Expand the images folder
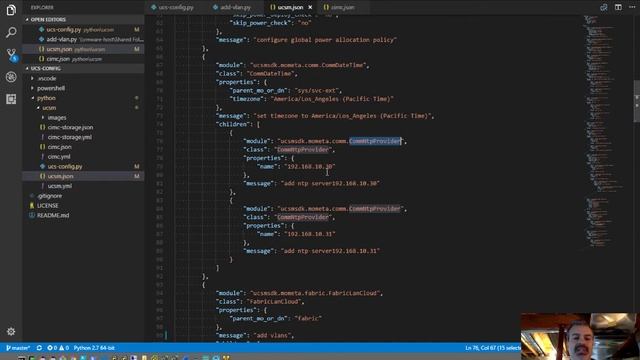The image size is (640, 360). click(57, 118)
